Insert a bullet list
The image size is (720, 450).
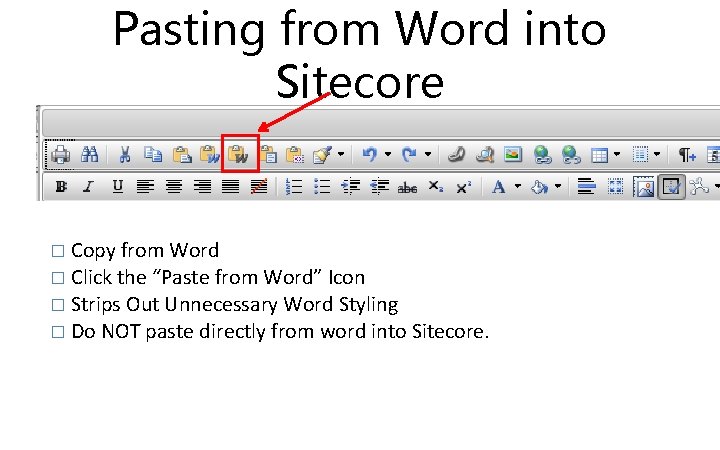(x=322, y=187)
